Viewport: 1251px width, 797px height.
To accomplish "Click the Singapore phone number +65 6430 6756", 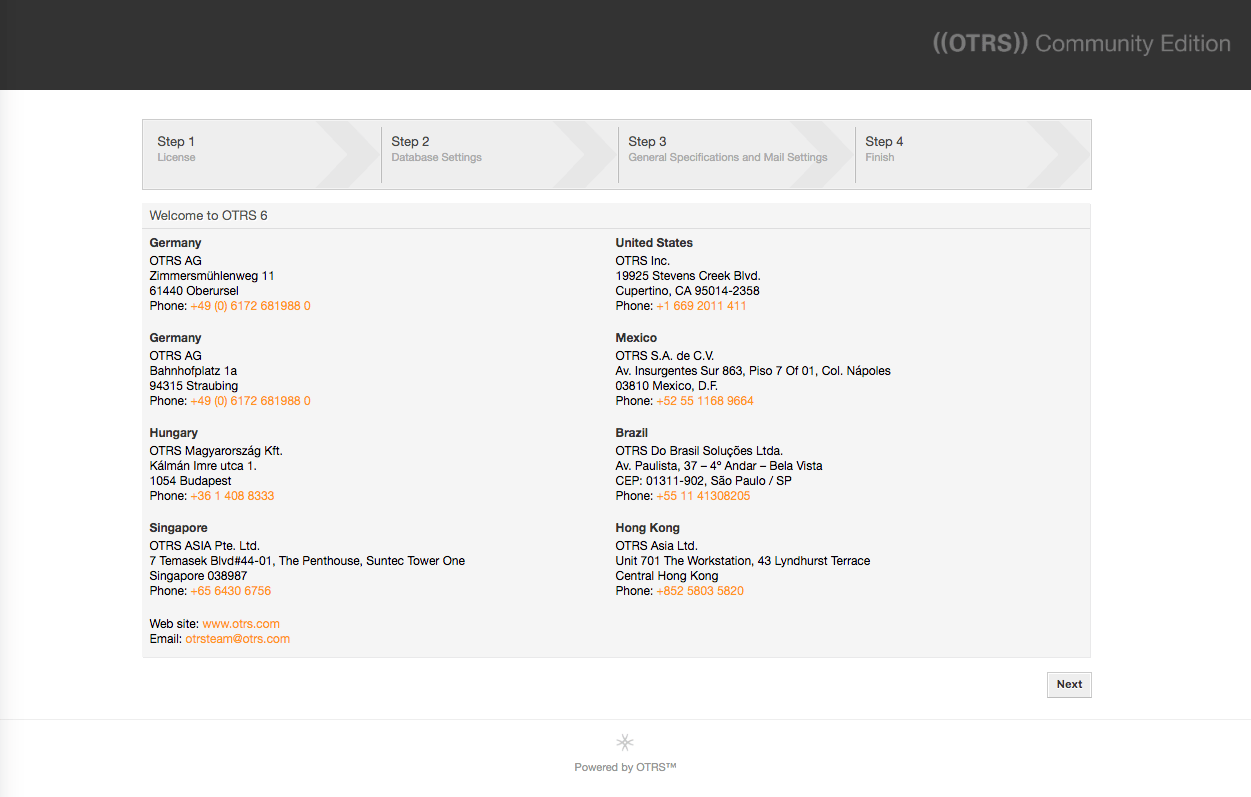I will point(231,591).
